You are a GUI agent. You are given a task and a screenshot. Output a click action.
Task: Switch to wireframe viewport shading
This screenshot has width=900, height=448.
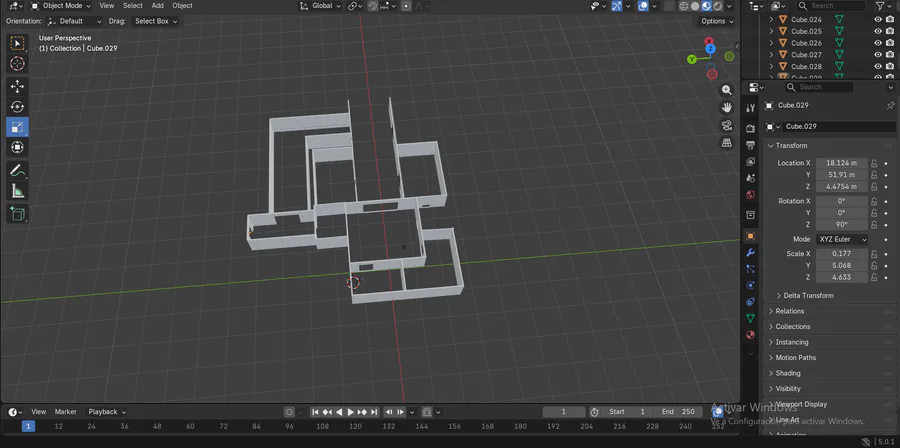(684, 6)
